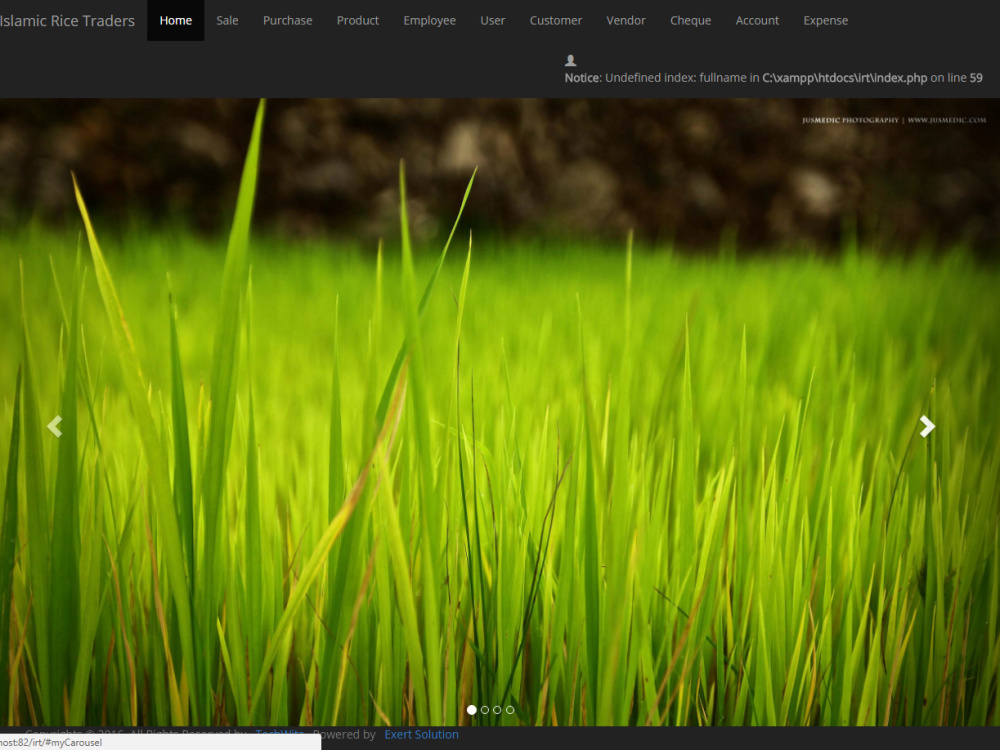Go to the Cheque menu

(690, 20)
